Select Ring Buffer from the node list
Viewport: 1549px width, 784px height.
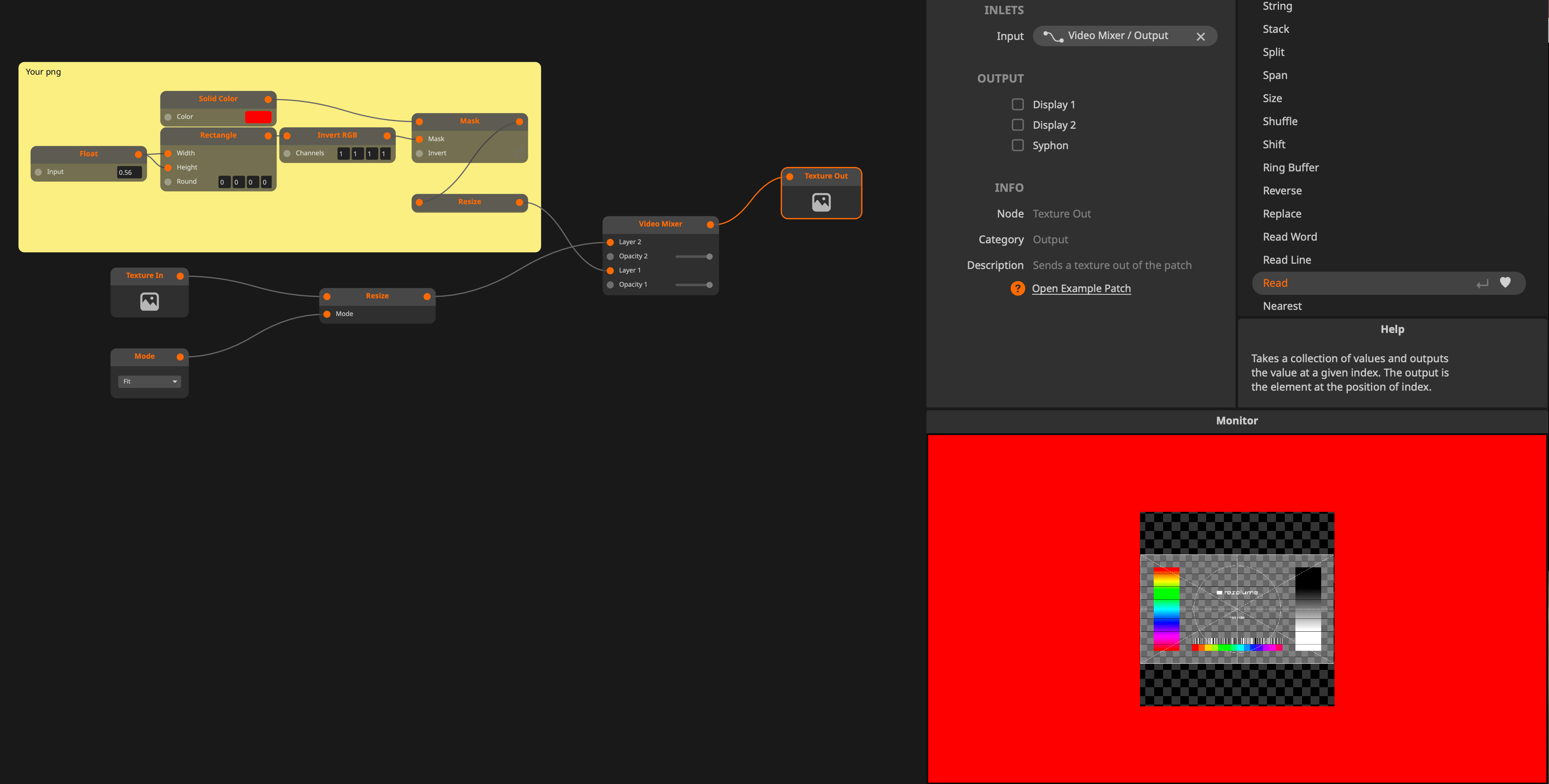pos(1291,168)
